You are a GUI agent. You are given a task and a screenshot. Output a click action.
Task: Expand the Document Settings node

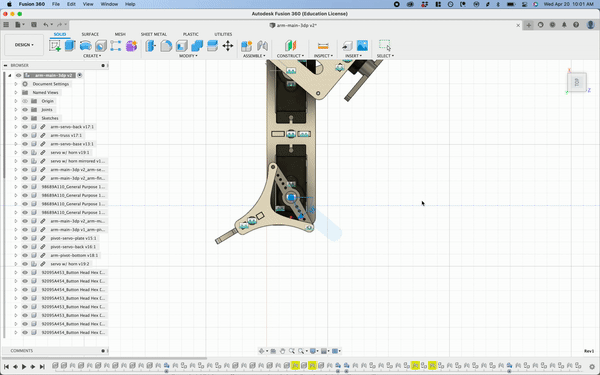[x=16, y=84]
